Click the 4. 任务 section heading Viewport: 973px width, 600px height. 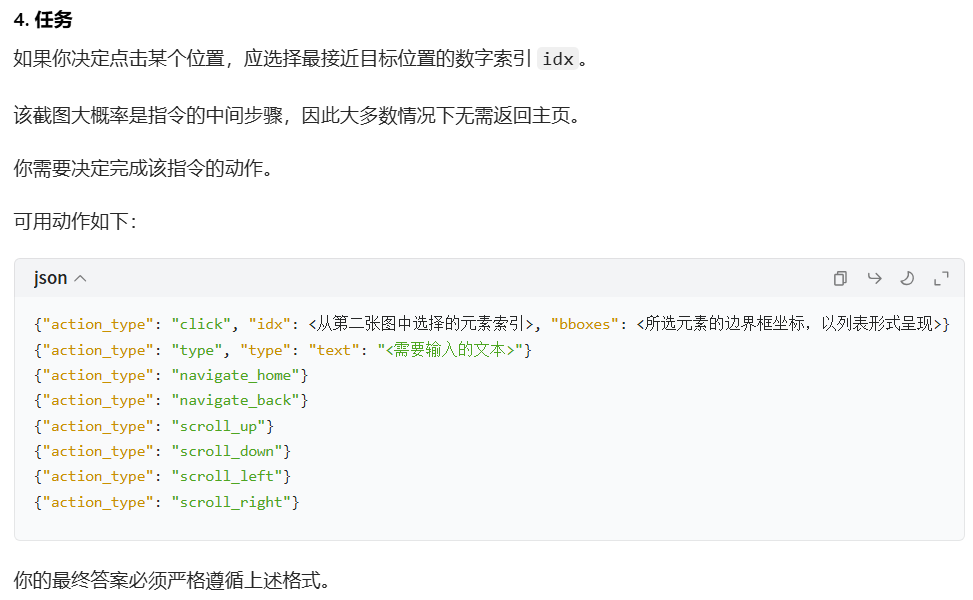[43, 20]
